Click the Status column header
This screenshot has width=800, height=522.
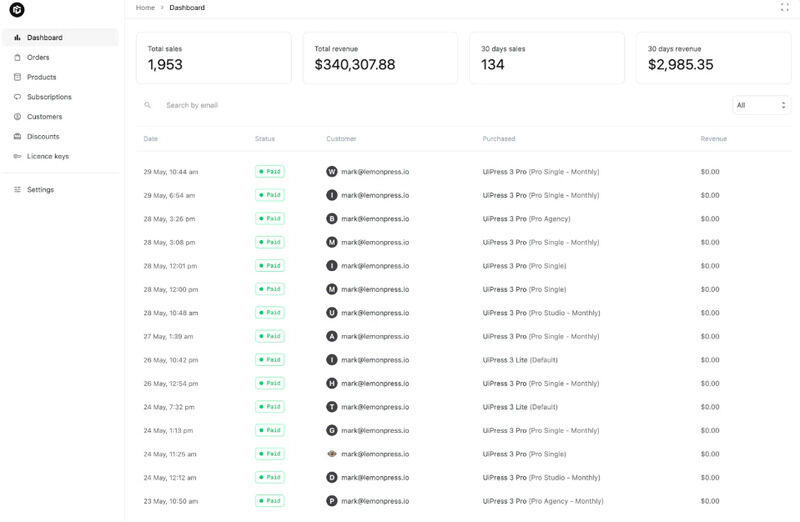(x=265, y=139)
